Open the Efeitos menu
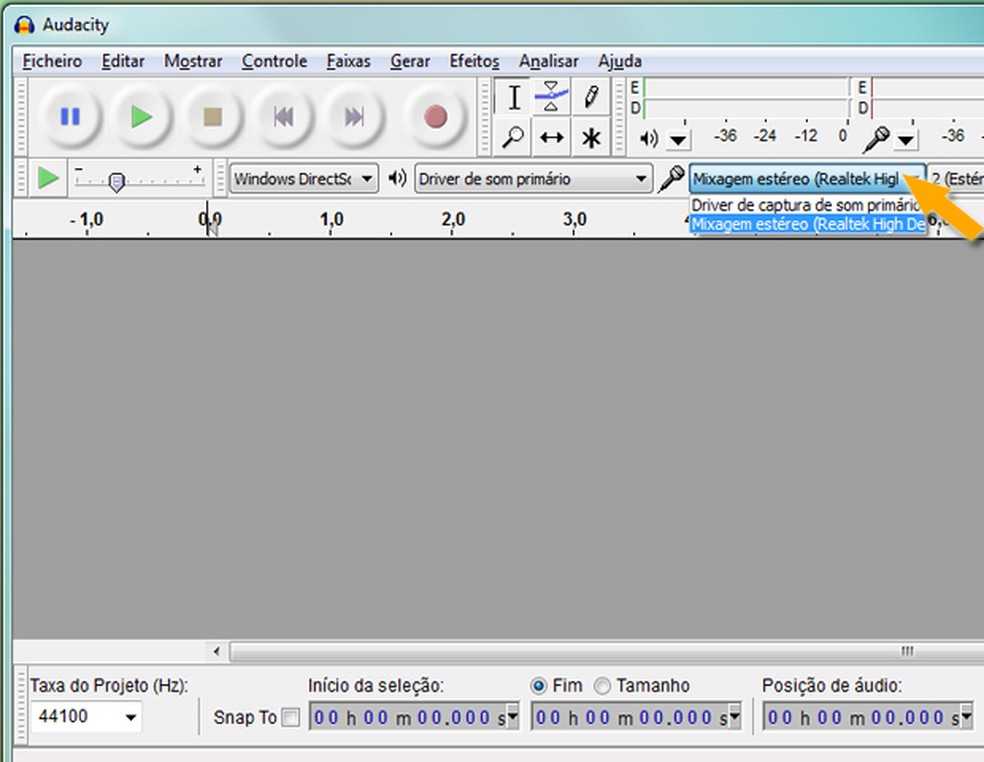Screen dimensions: 984x762 (474, 61)
